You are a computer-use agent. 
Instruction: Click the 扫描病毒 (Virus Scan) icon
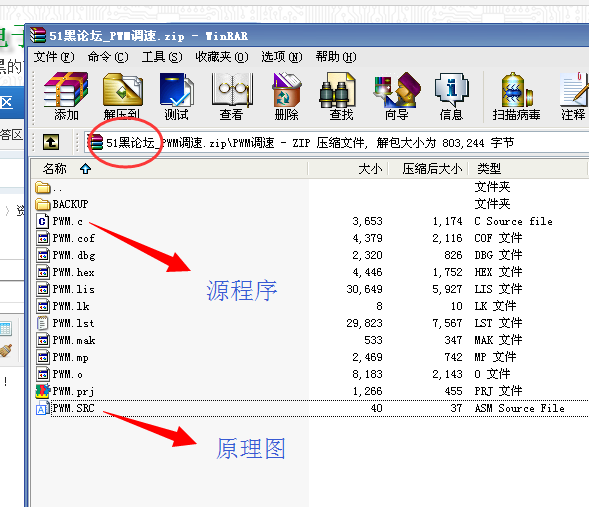(x=517, y=90)
